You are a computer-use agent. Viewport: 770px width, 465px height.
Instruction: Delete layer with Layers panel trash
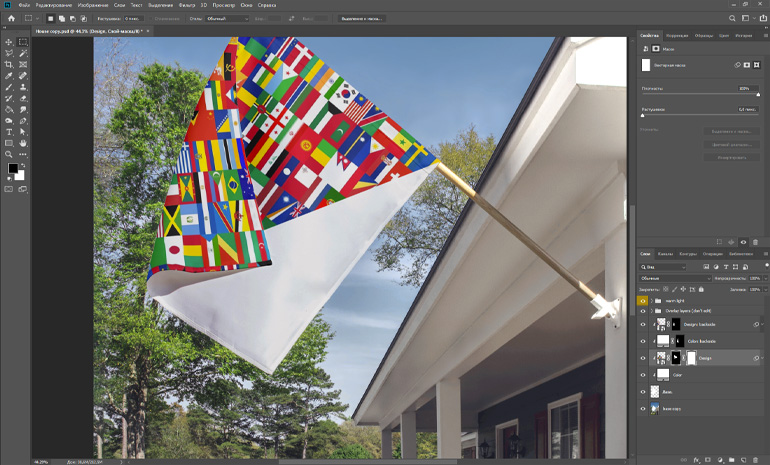pos(755,460)
